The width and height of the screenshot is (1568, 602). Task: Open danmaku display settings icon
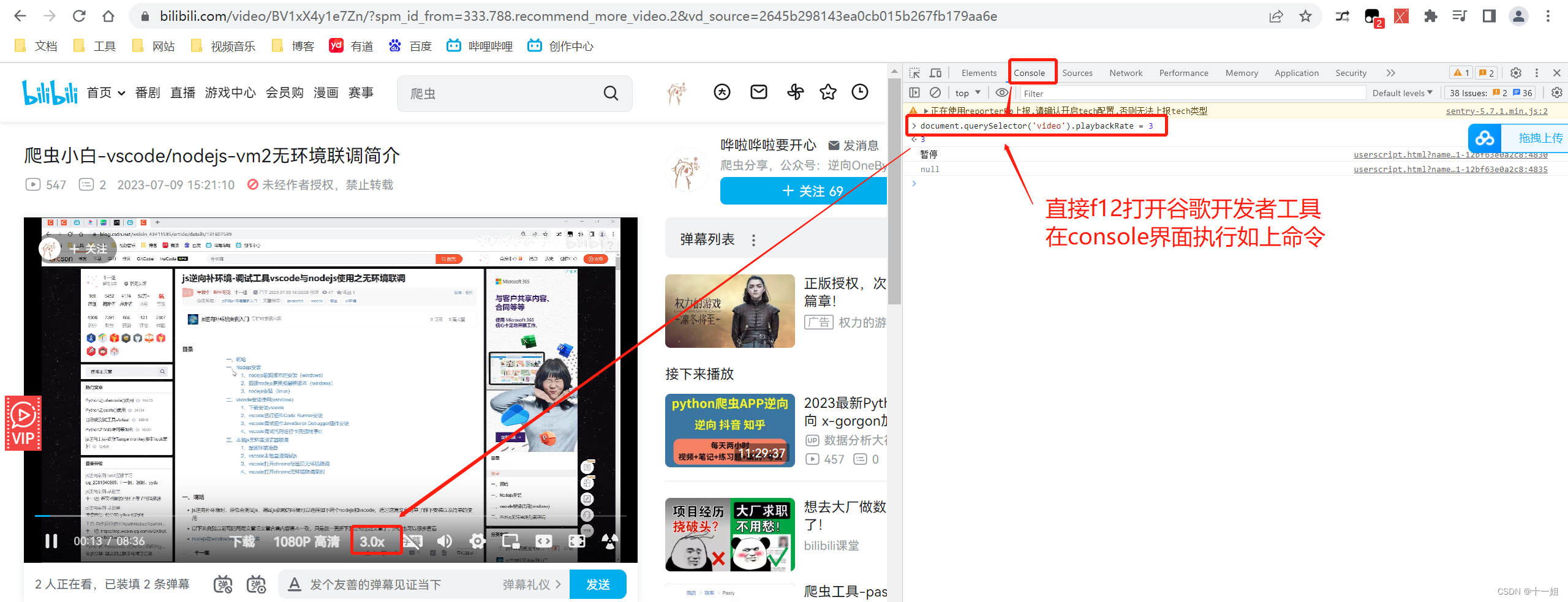pyautogui.click(x=256, y=585)
